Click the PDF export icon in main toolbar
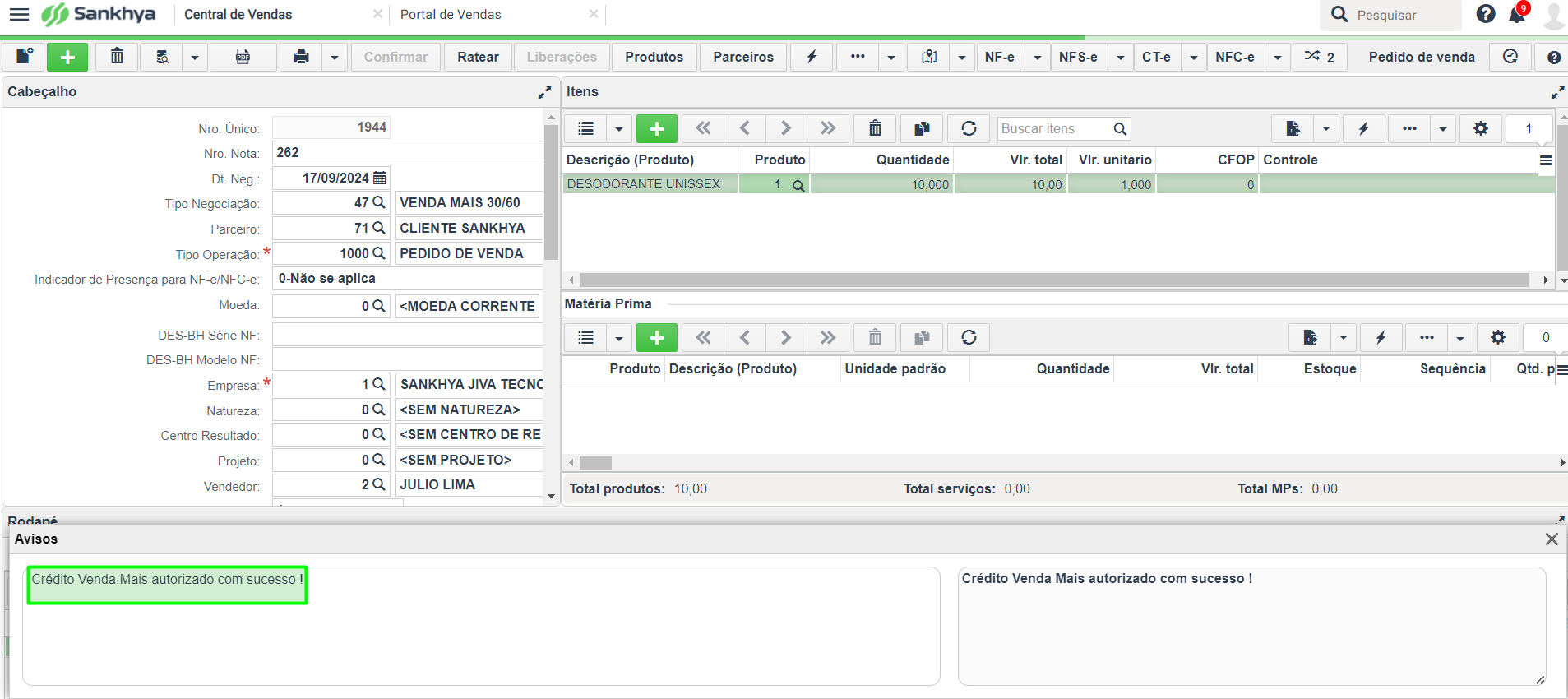Screen dimensions: 1568x699 pyautogui.click(x=243, y=57)
